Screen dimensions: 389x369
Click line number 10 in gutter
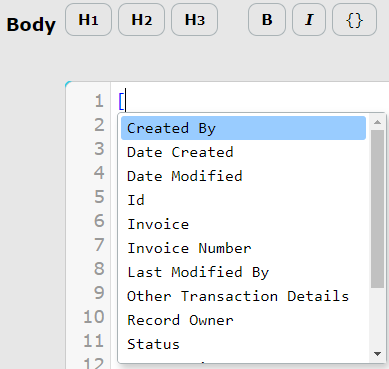click(94, 317)
